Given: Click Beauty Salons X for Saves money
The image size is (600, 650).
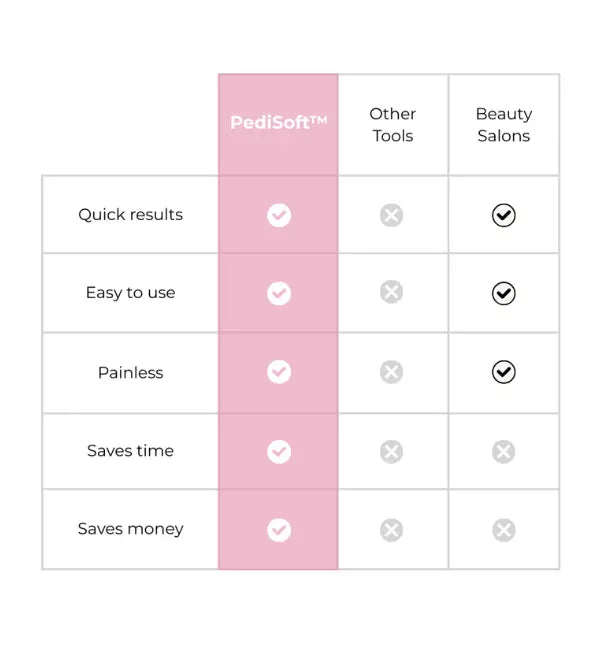Looking at the screenshot, I should (504, 530).
